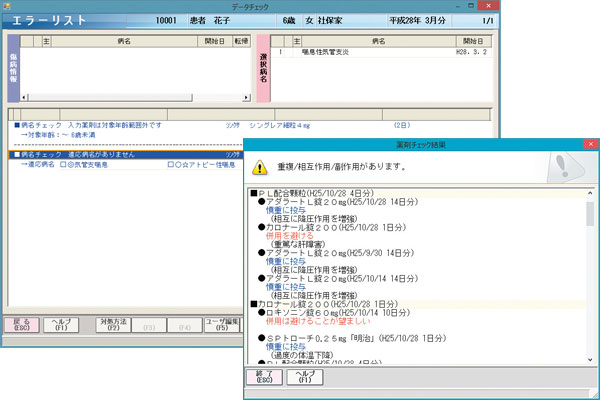Click the drug name シングレア細粒4mg

[x=280, y=125]
